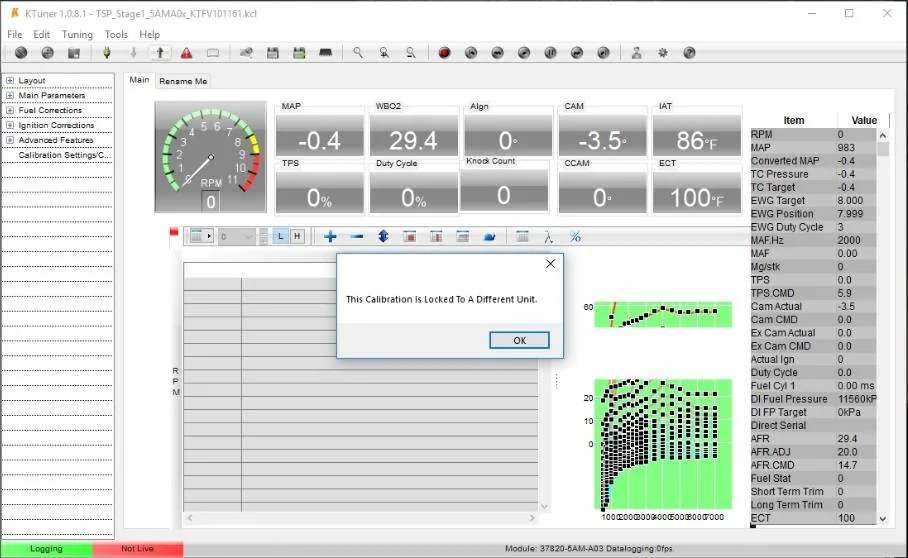Click the Pause datalog playback icon
The image size is (908, 558).
550,53
